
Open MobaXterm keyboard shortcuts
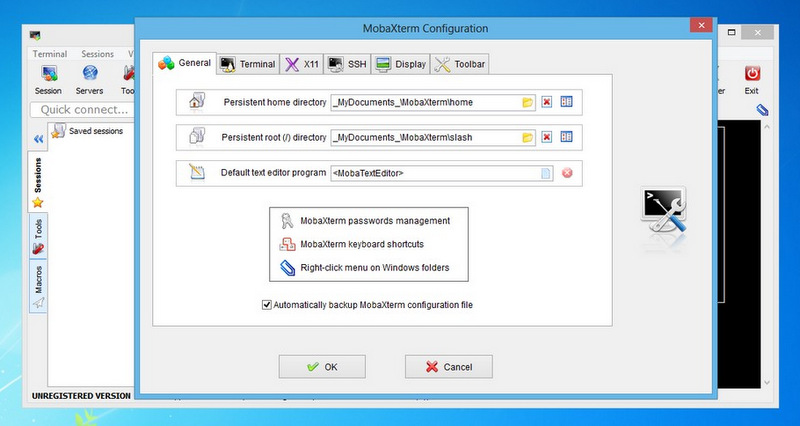362,244
